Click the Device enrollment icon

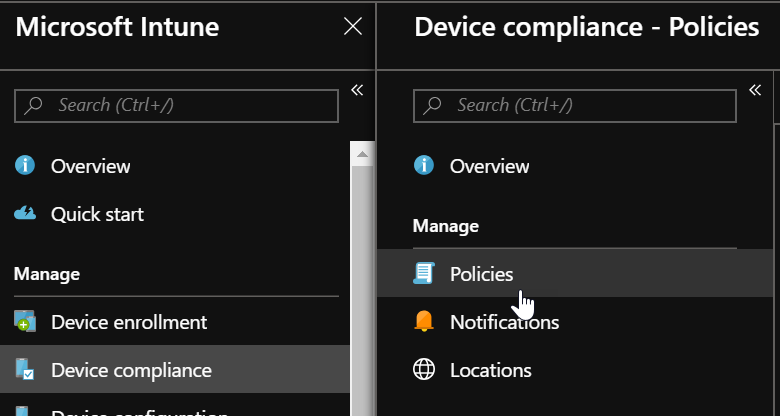(25, 322)
